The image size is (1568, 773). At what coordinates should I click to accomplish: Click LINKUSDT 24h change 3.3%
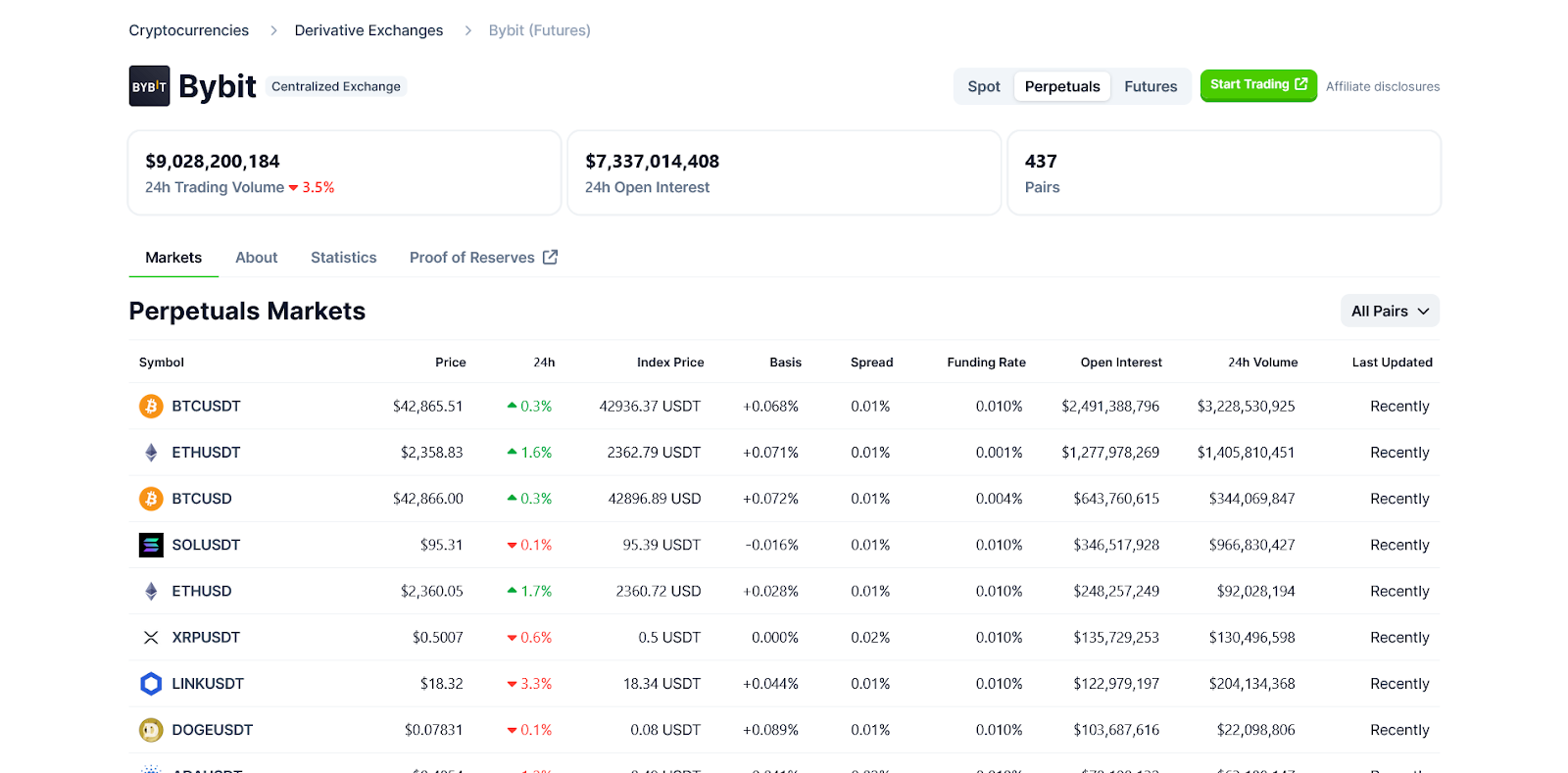tap(529, 684)
